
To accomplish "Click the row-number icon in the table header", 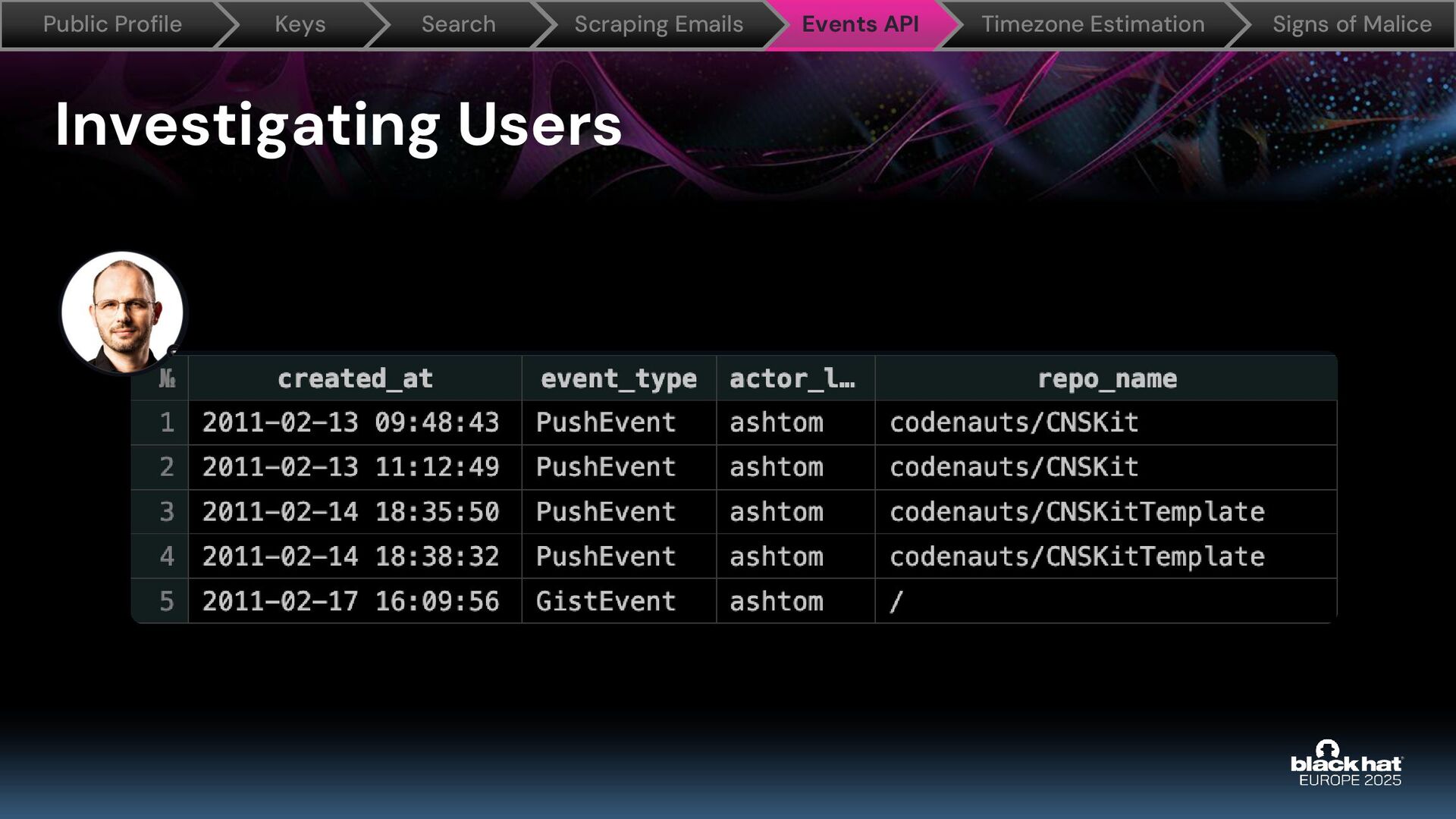I will pyautogui.click(x=167, y=378).
